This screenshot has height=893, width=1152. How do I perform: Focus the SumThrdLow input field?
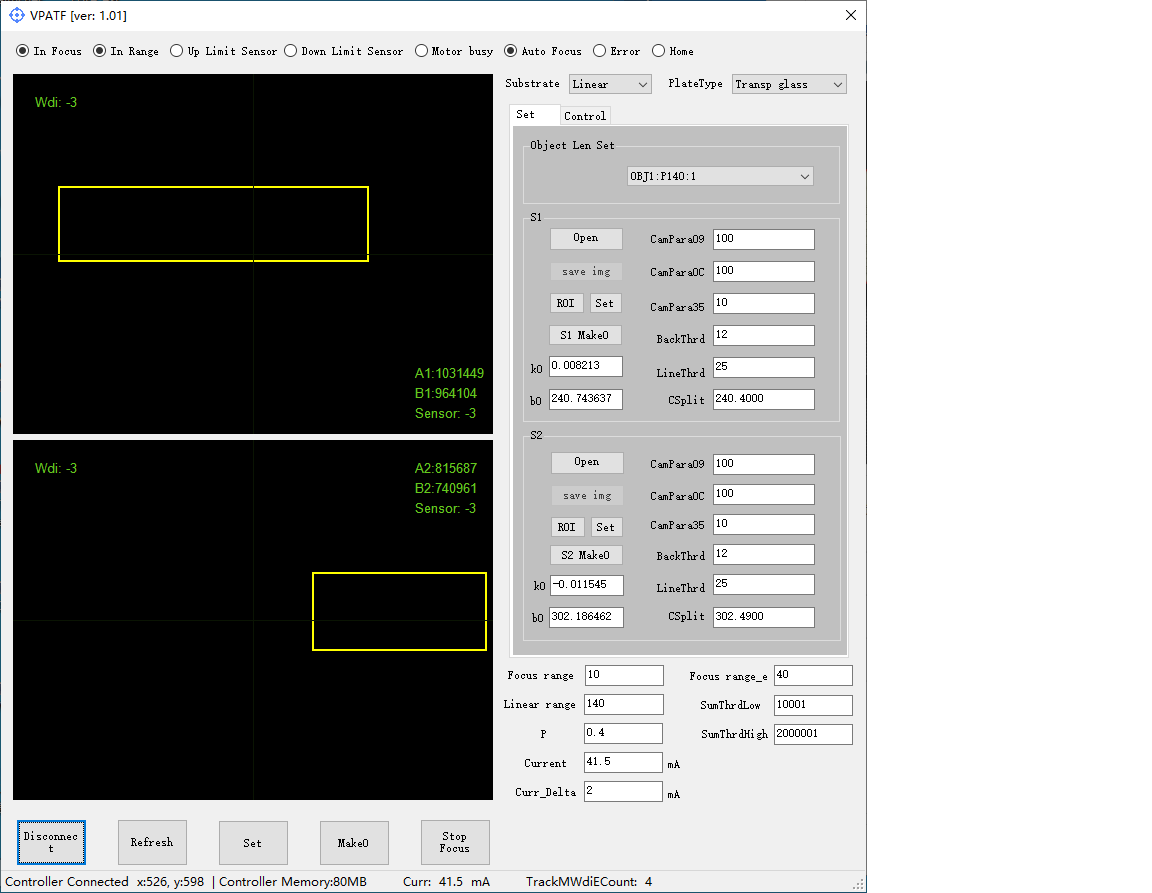(x=813, y=705)
